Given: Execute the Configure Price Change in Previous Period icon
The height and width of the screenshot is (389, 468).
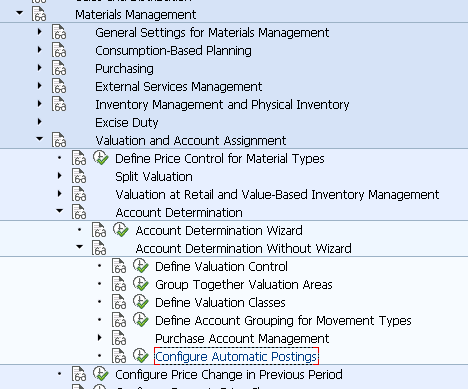Looking at the screenshot, I should [x=101, y=374].
